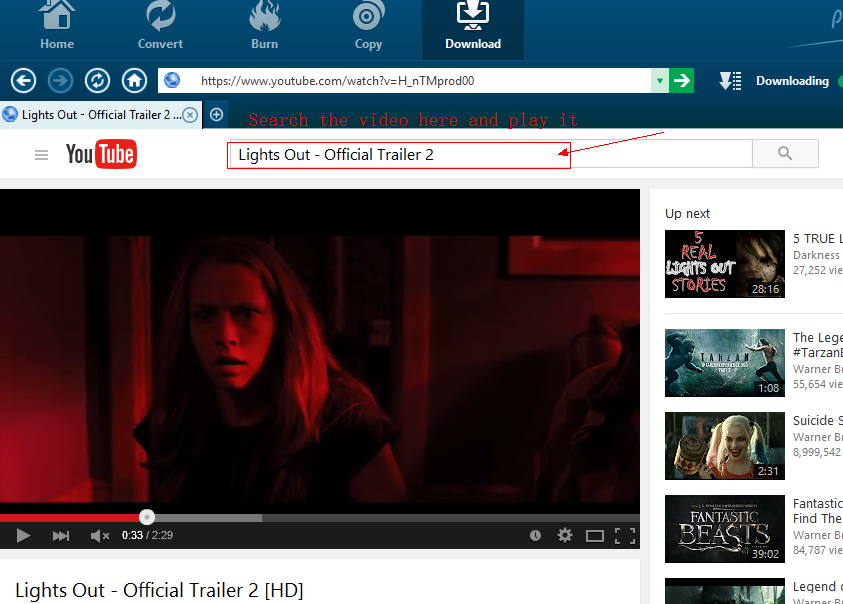Viewport: 843px width, 604px height.
Task: Skip to the next video
Action: pyautogui.click(x=61, y=535)
